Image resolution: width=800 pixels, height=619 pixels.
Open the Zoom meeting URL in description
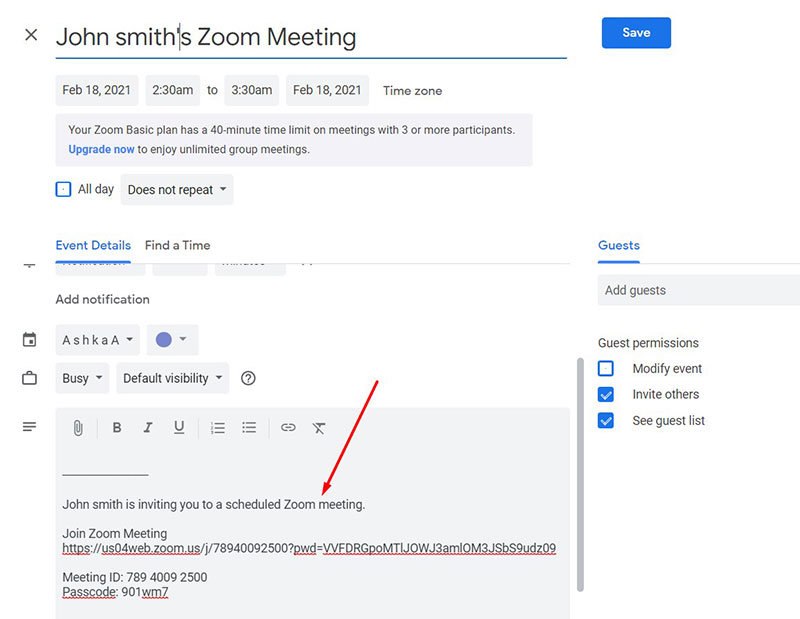(x=309, y=548)
